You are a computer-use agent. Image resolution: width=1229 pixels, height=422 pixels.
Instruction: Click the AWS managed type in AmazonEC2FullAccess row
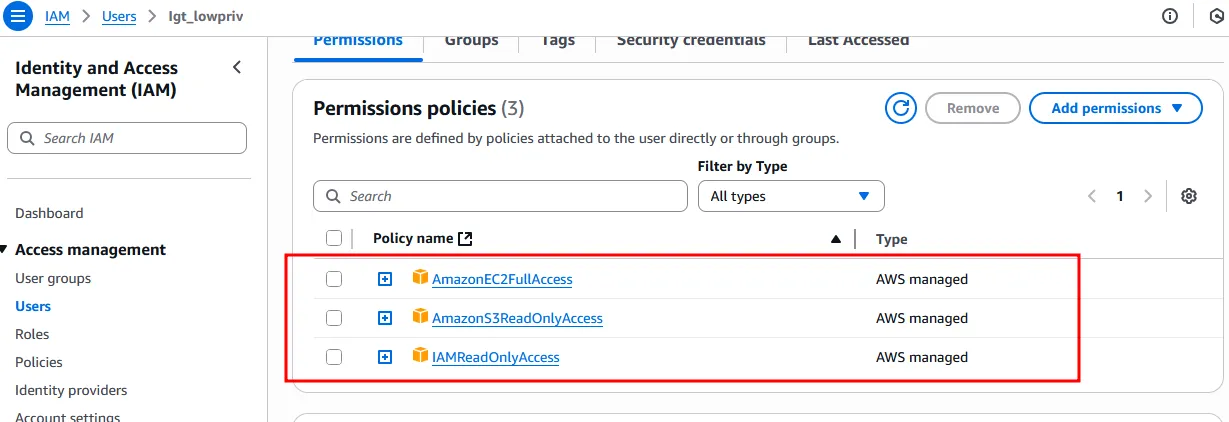pyautogui.click(x=922, y=279)
